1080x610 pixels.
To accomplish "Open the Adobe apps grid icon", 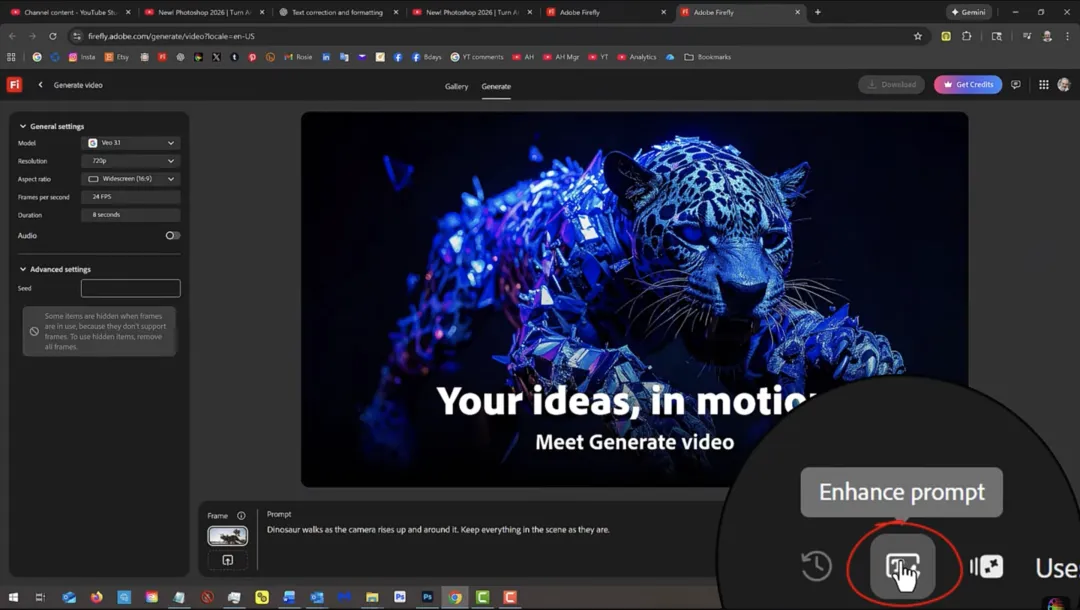I will [1044, 84].
